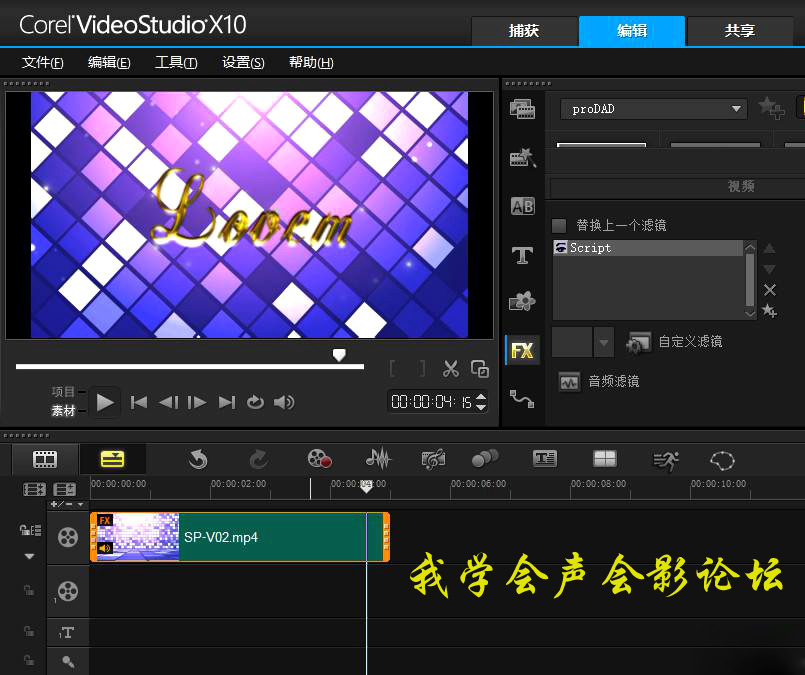Open the Title library T icon
Screen dimensions: 805x675
click(522, 255)
